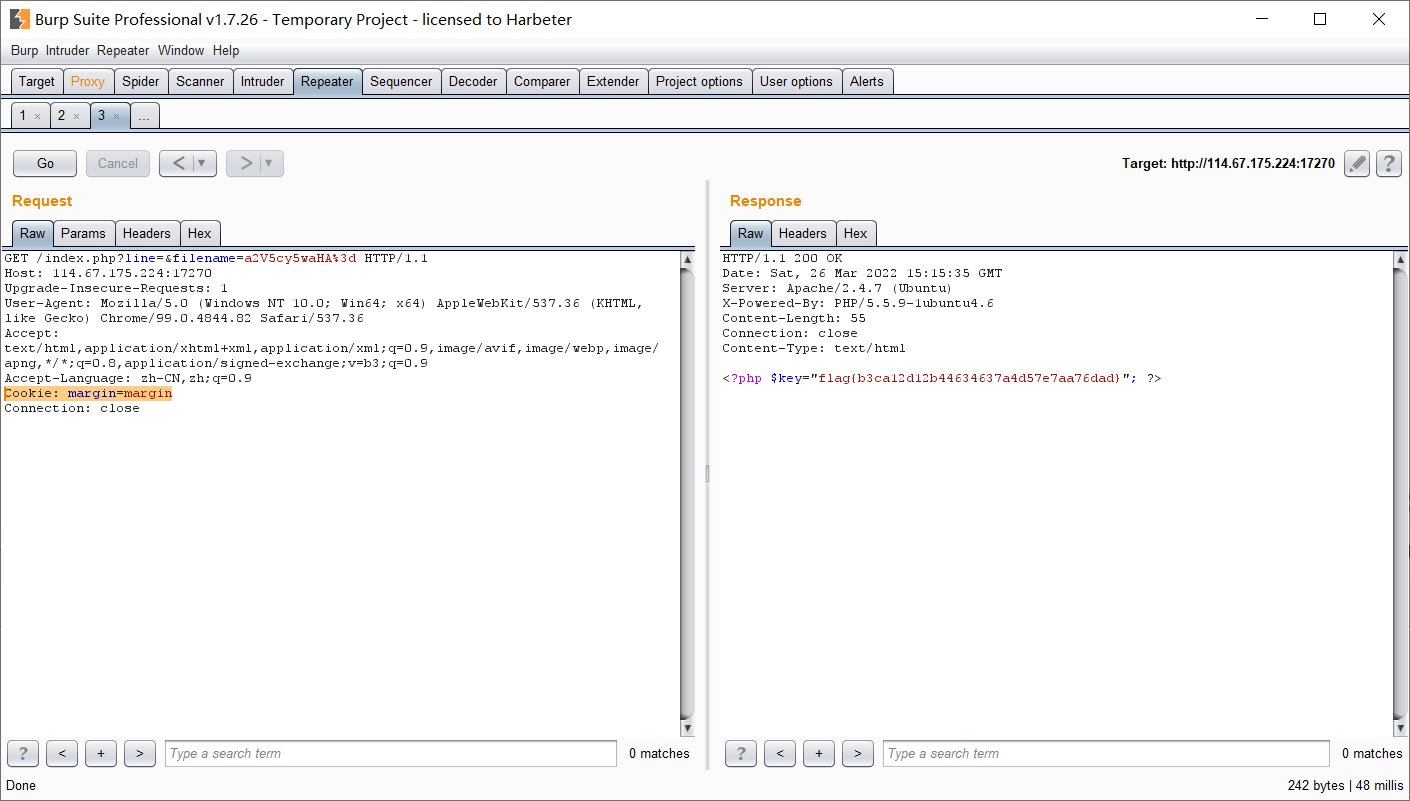Open the Project options tab
The height and width of the screenshot is (801, 1410).
pyautogui.click(x=699, y=82)
